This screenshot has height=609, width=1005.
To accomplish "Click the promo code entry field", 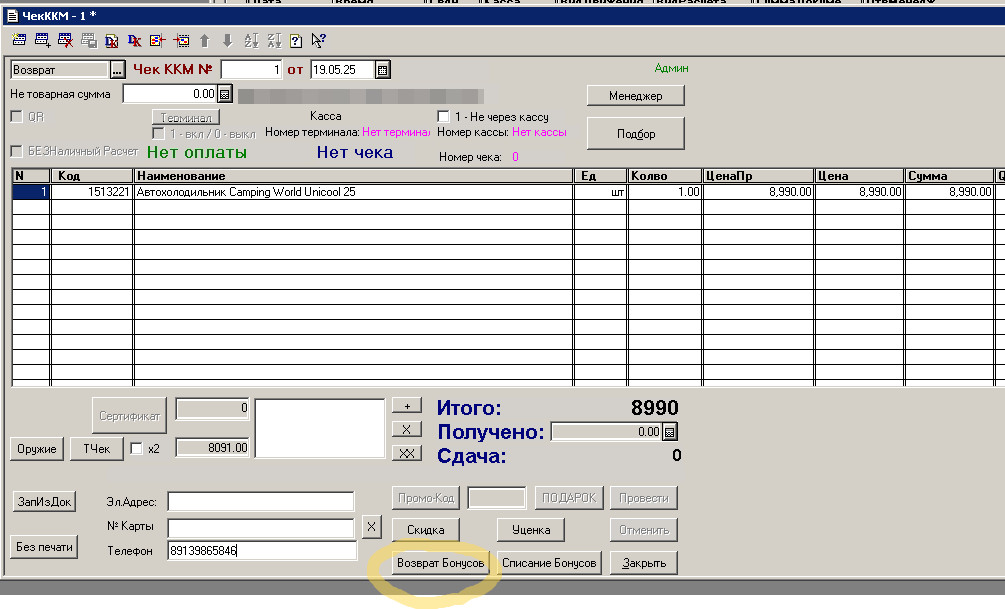I will click(497, 498).
